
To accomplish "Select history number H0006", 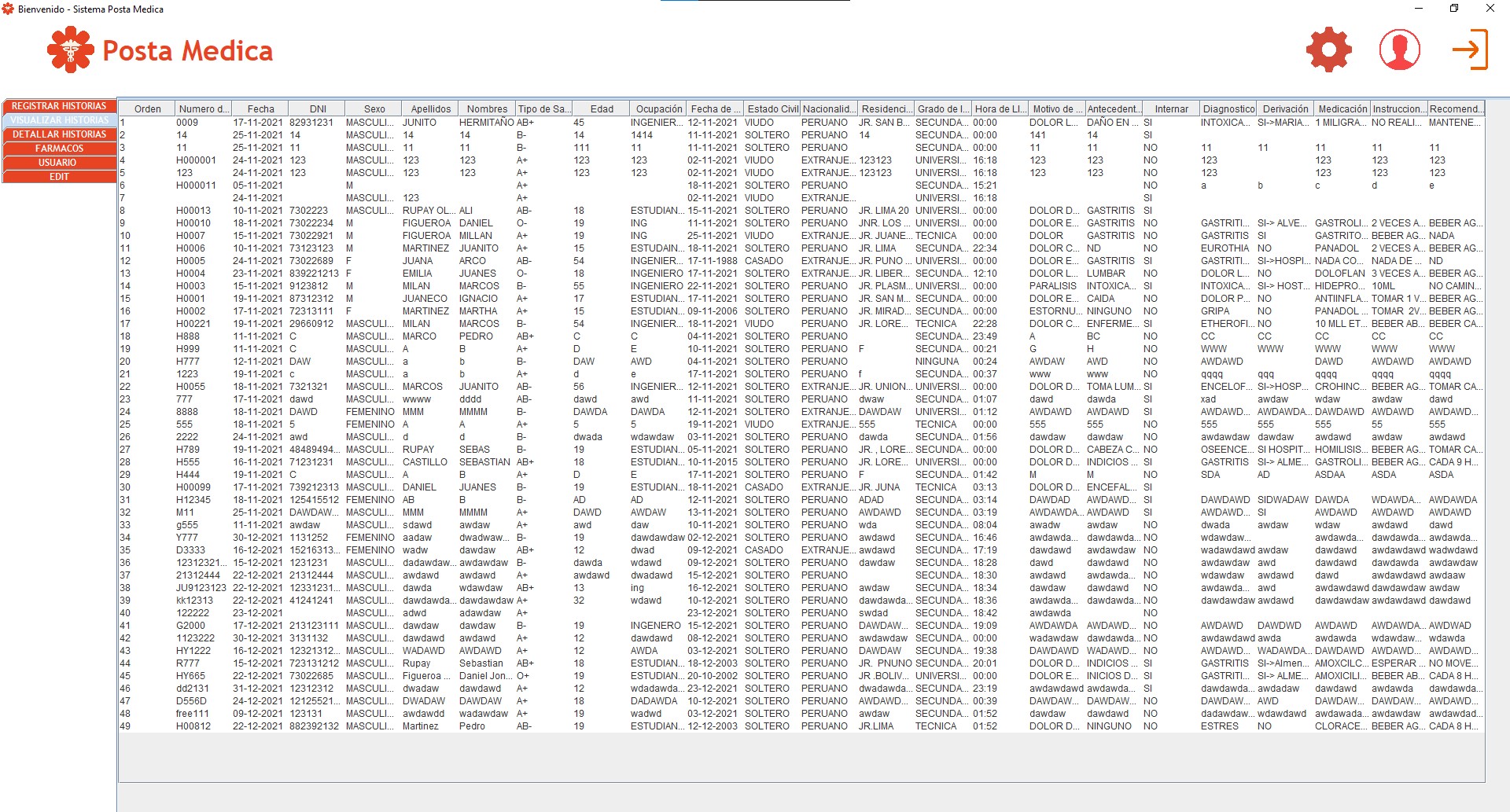I will coord(203,248).
